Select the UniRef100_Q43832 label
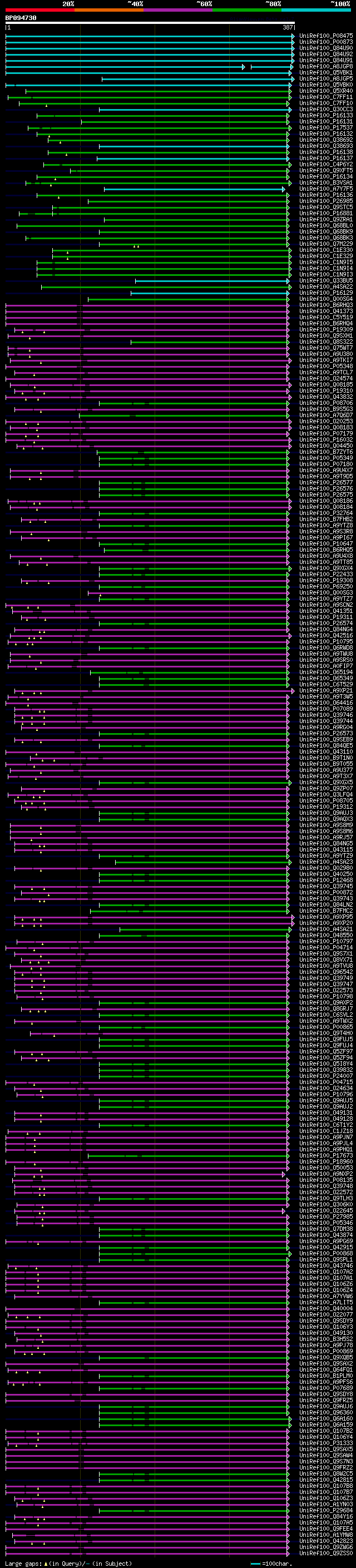Screen dimensions: 356x1568 [x=326, y=397]
